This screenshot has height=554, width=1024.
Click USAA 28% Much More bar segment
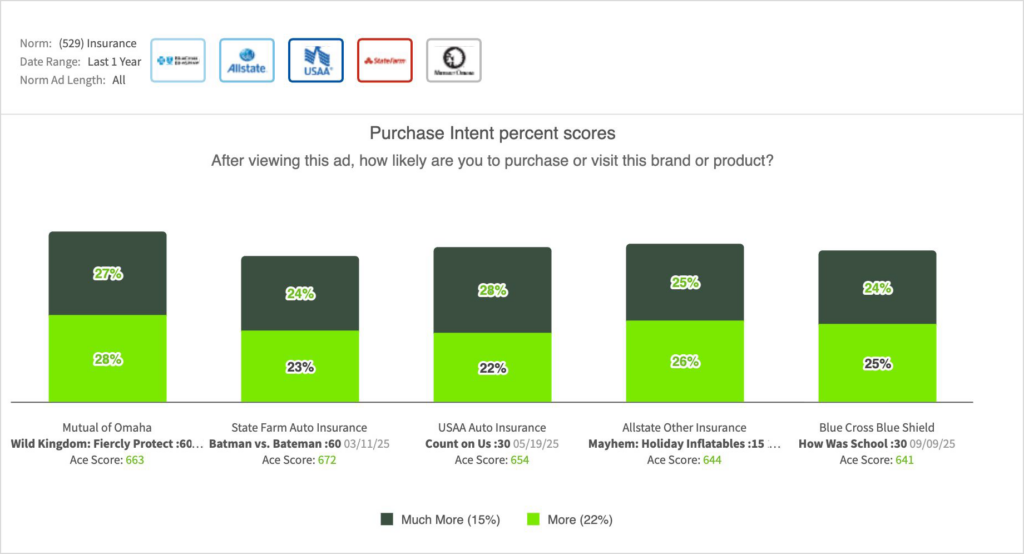[x=491, y=289]
